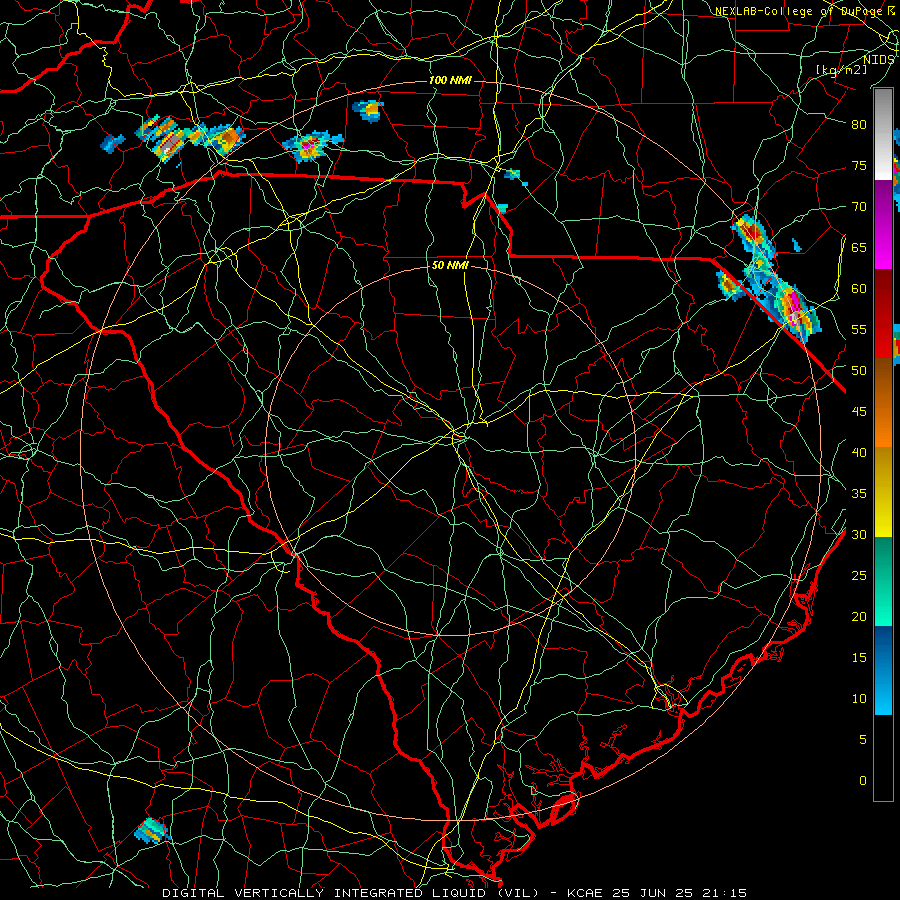Select the 60 value on the color scale
Screen dimensions: 900x900
859,289
